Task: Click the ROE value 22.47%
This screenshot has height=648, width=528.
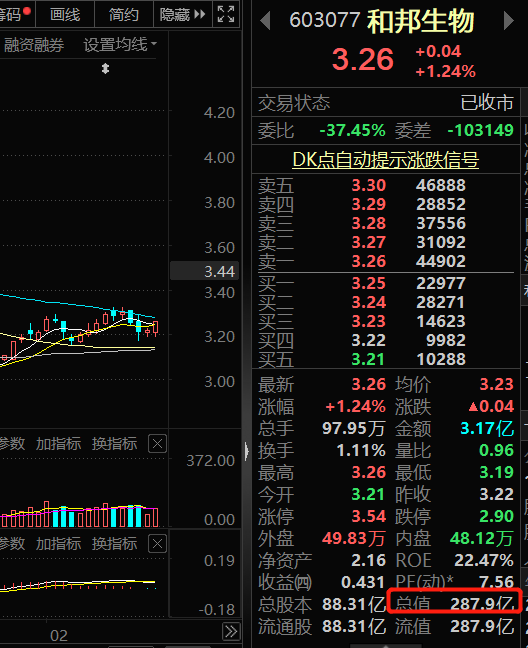Action: [x=484, y=561]
